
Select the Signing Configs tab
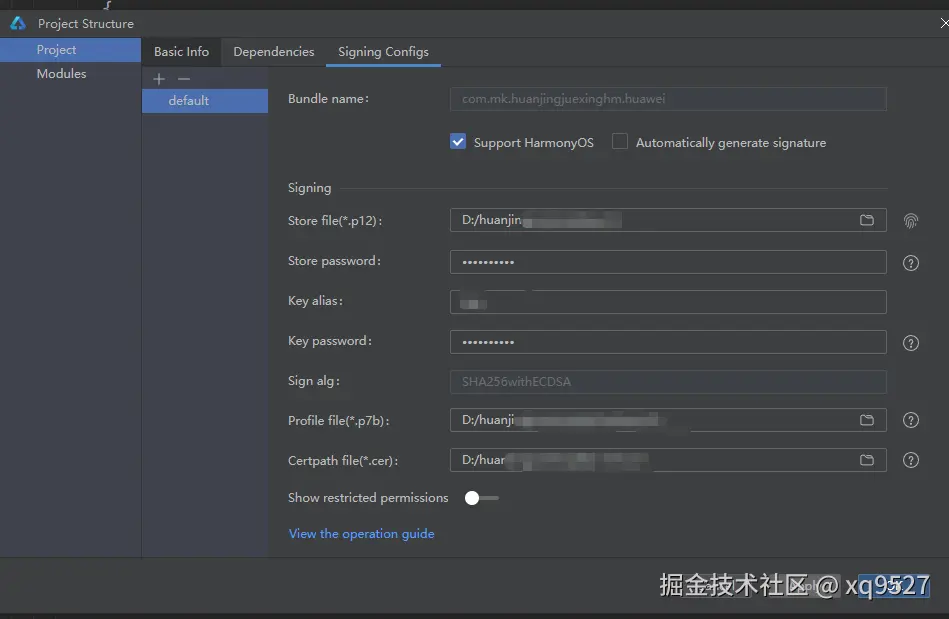[x=383, y=52]
